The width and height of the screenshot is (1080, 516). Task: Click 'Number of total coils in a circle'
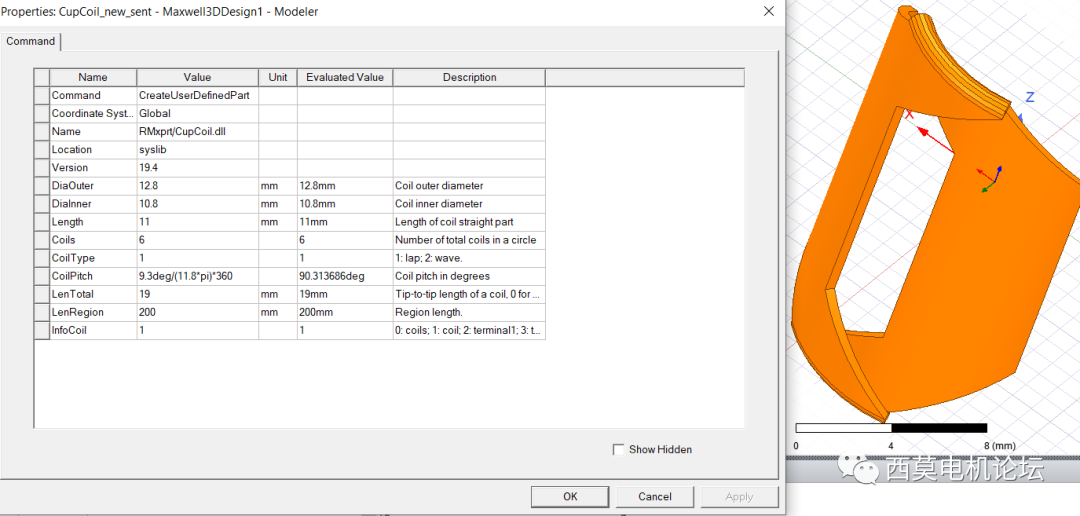coord(469,240)
